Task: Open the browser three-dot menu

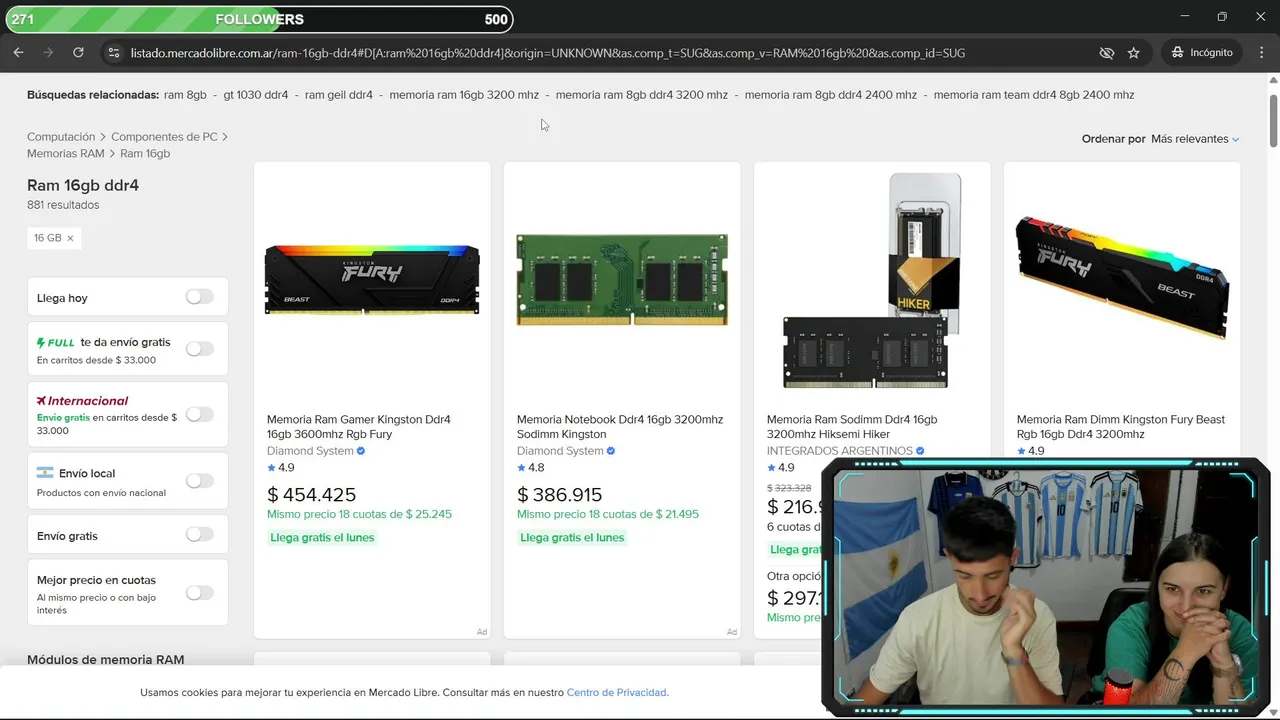Action: (x=1260, y=52)
